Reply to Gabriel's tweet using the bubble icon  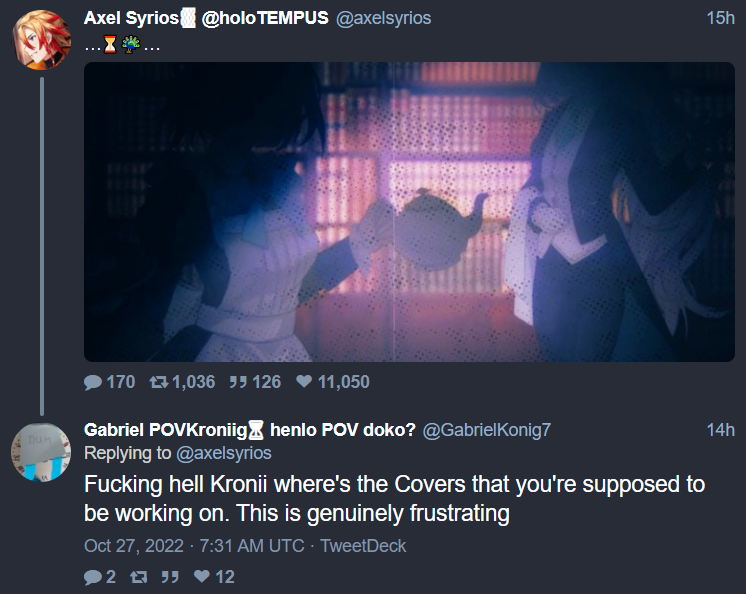pos(93,577)
